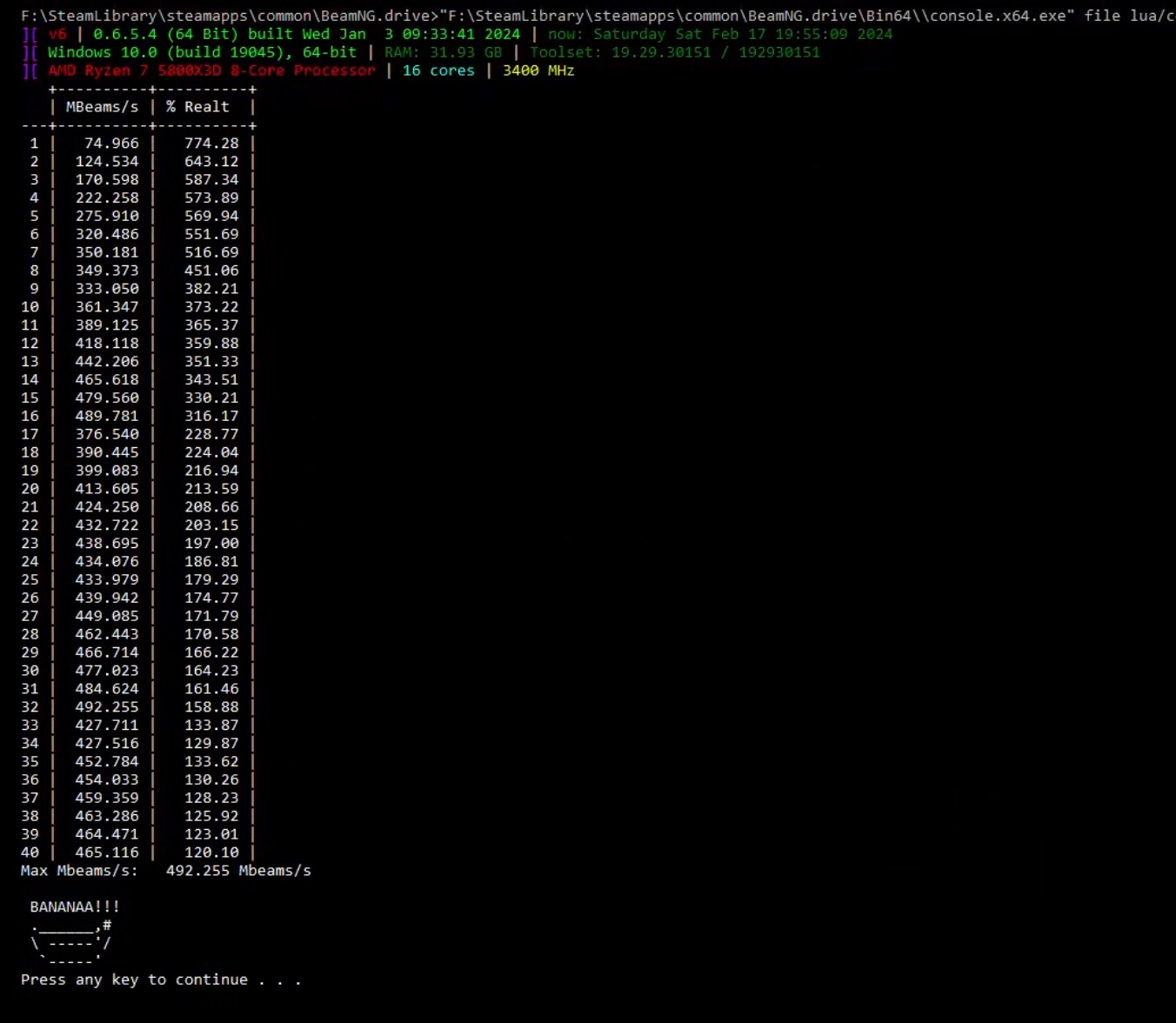This screenshot has width=1176, height=1023.
Task: Click the value 351.33 in row 13
Action: tap(211, 363)
